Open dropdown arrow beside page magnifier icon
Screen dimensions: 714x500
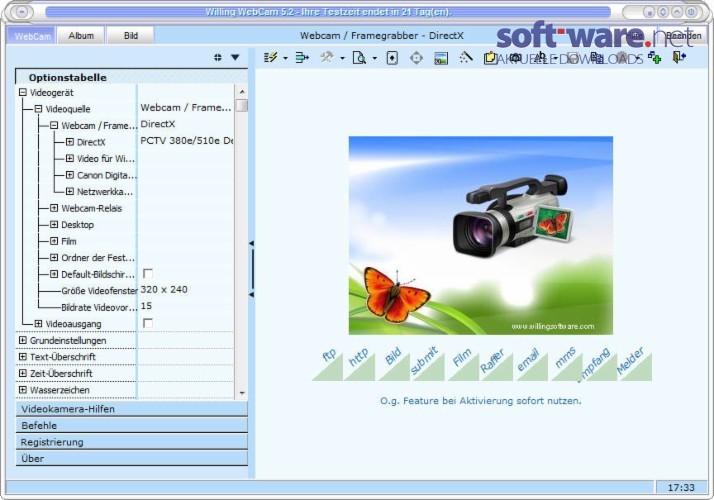click(x=375, y=58)
